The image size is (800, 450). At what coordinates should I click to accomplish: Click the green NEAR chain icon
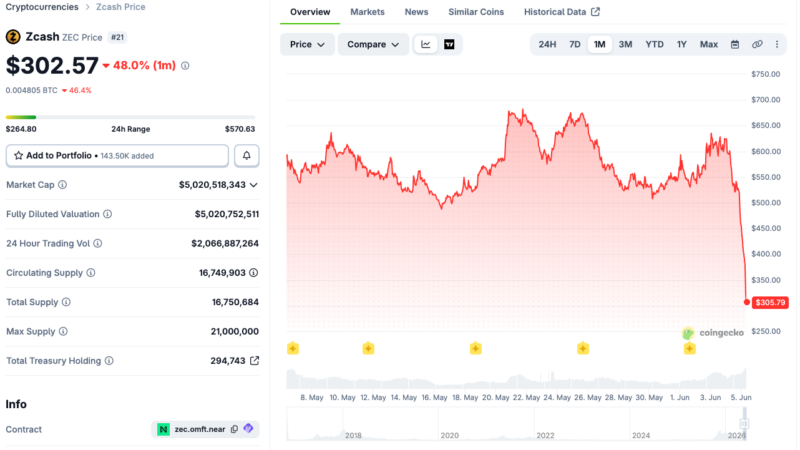click(x=163, y=430)
